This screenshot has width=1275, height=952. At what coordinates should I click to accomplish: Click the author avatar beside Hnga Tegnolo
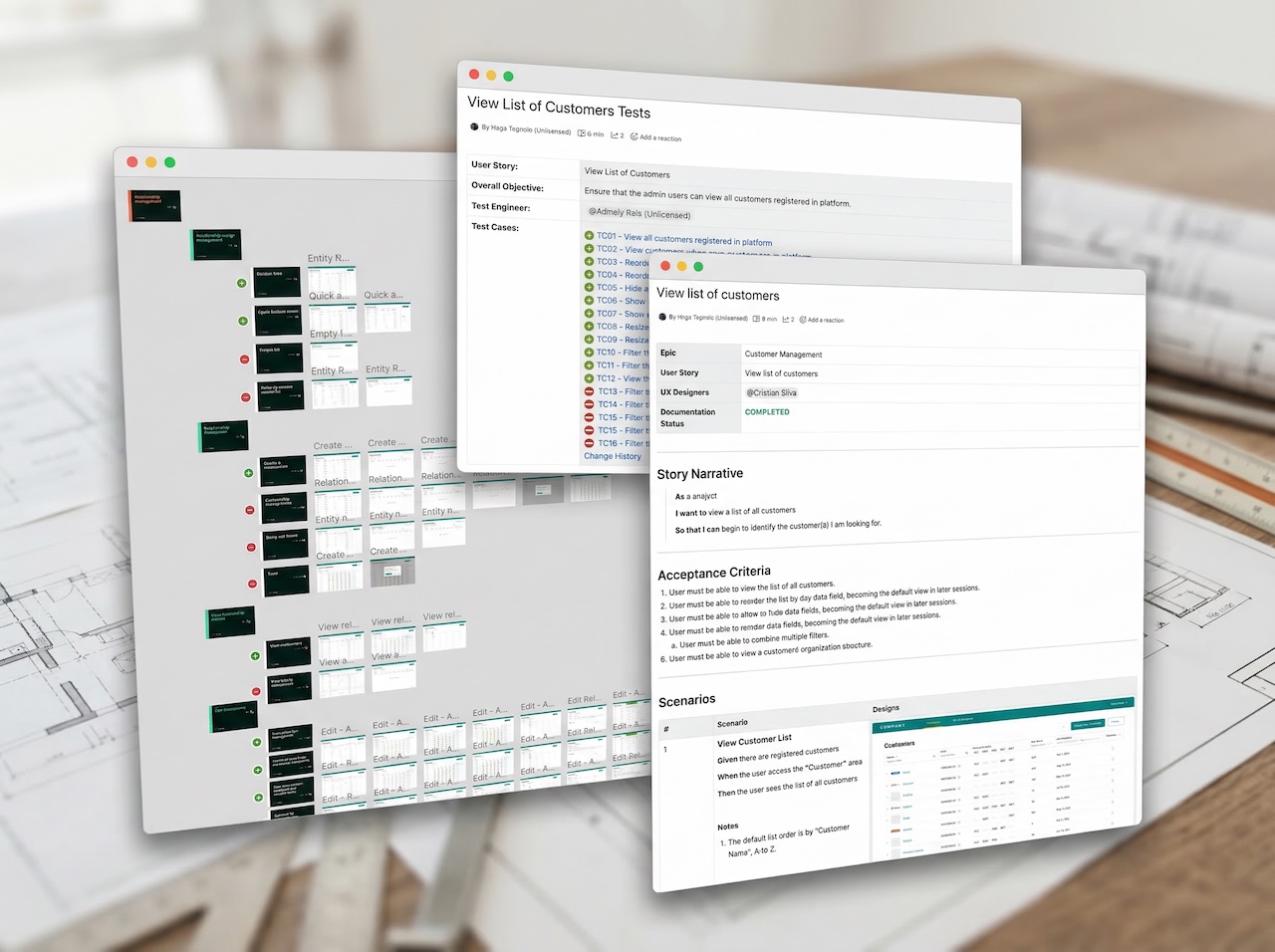(661, 317)
